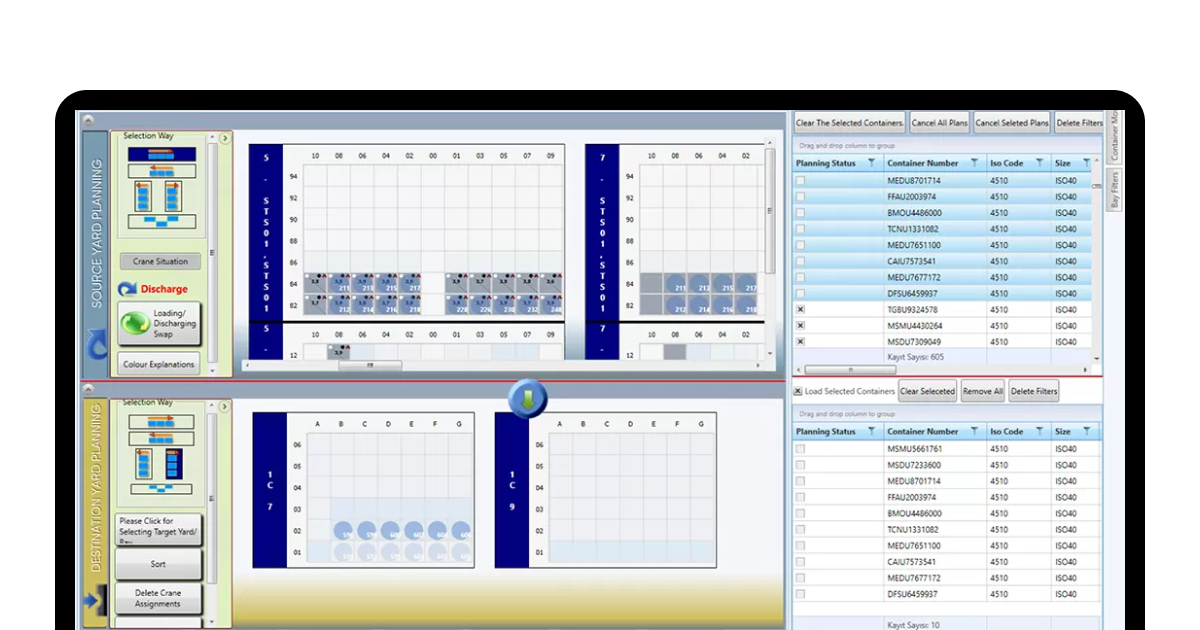Toggle planning status checkbox for MEDU8701714 in top grid

(x=800, y=181)
